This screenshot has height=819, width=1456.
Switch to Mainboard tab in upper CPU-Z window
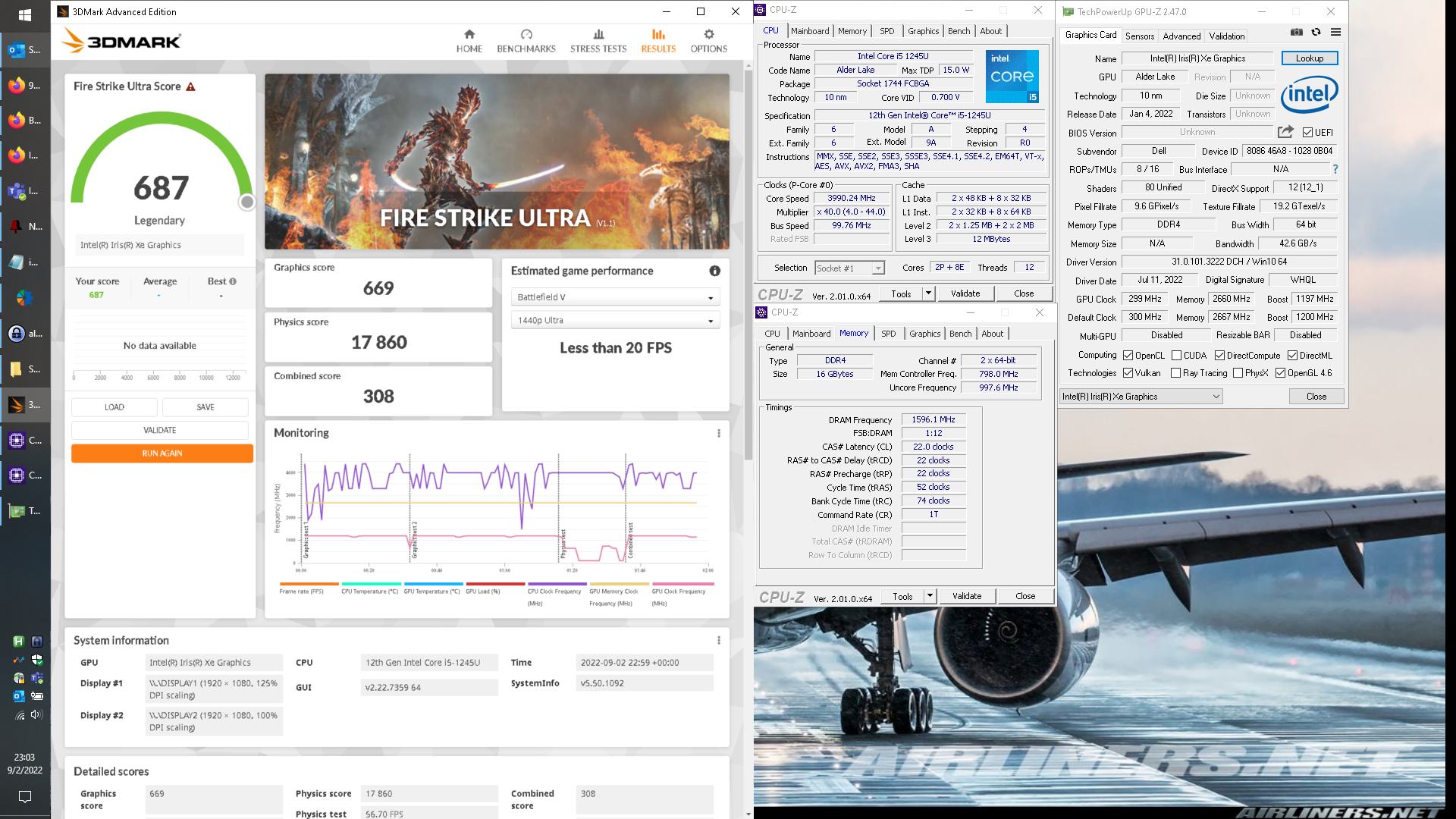click(x=810, y=31)
